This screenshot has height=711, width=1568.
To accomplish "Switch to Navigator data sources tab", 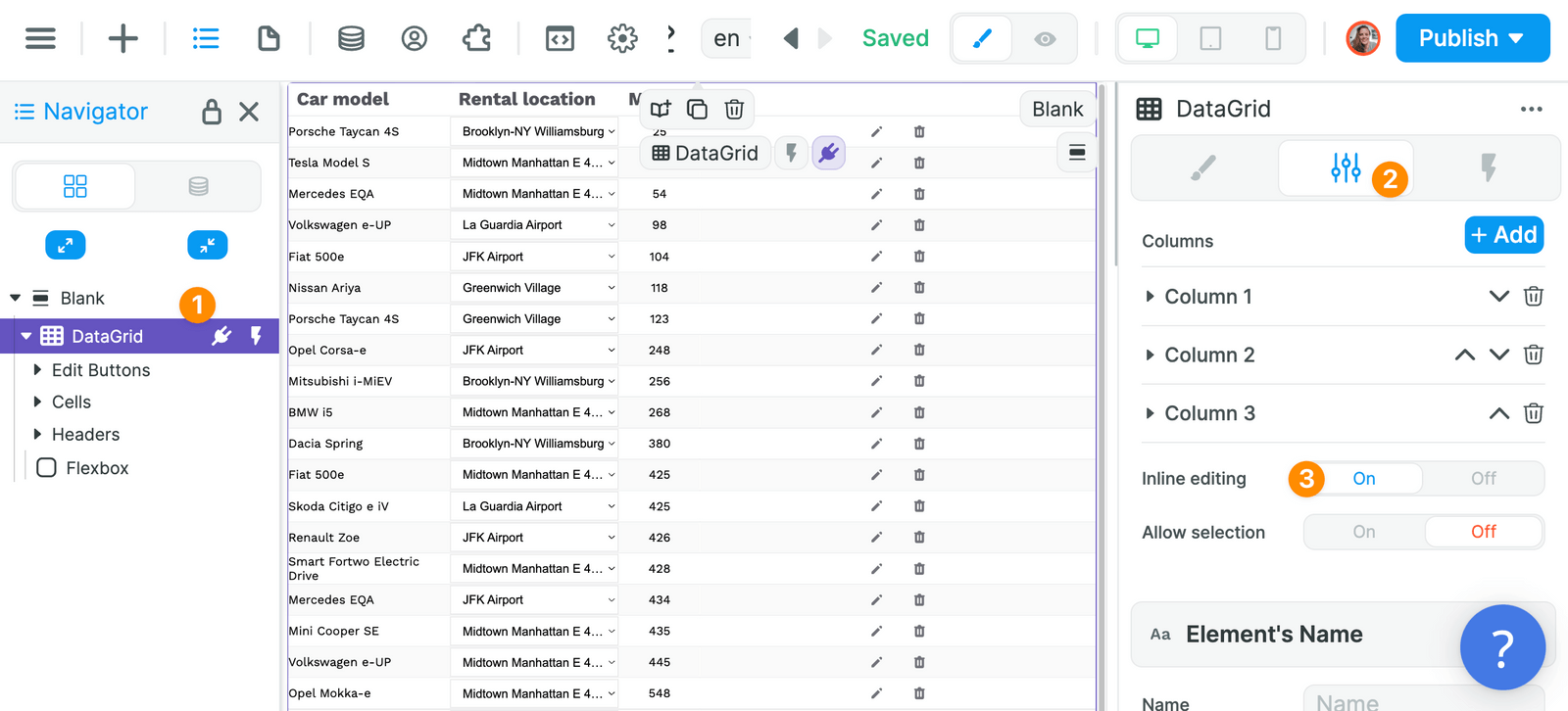I will coord(198,186).
